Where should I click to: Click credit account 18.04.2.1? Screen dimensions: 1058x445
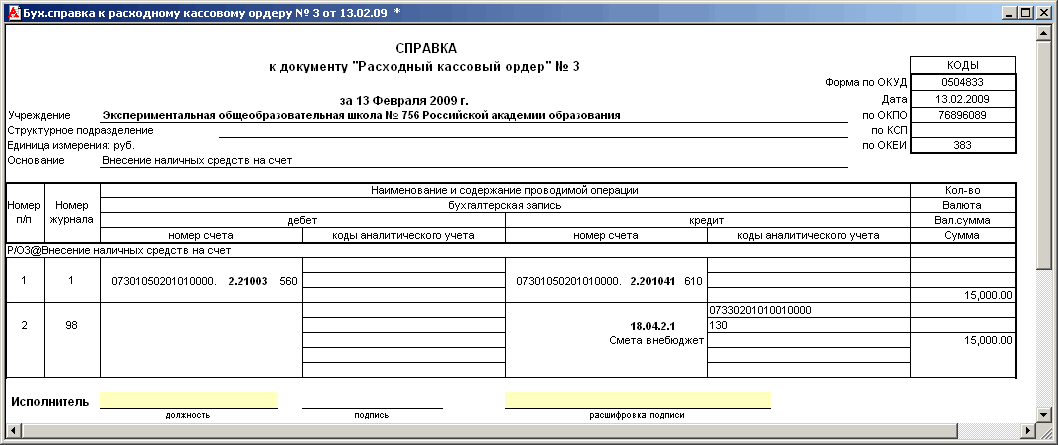[652, 325]
